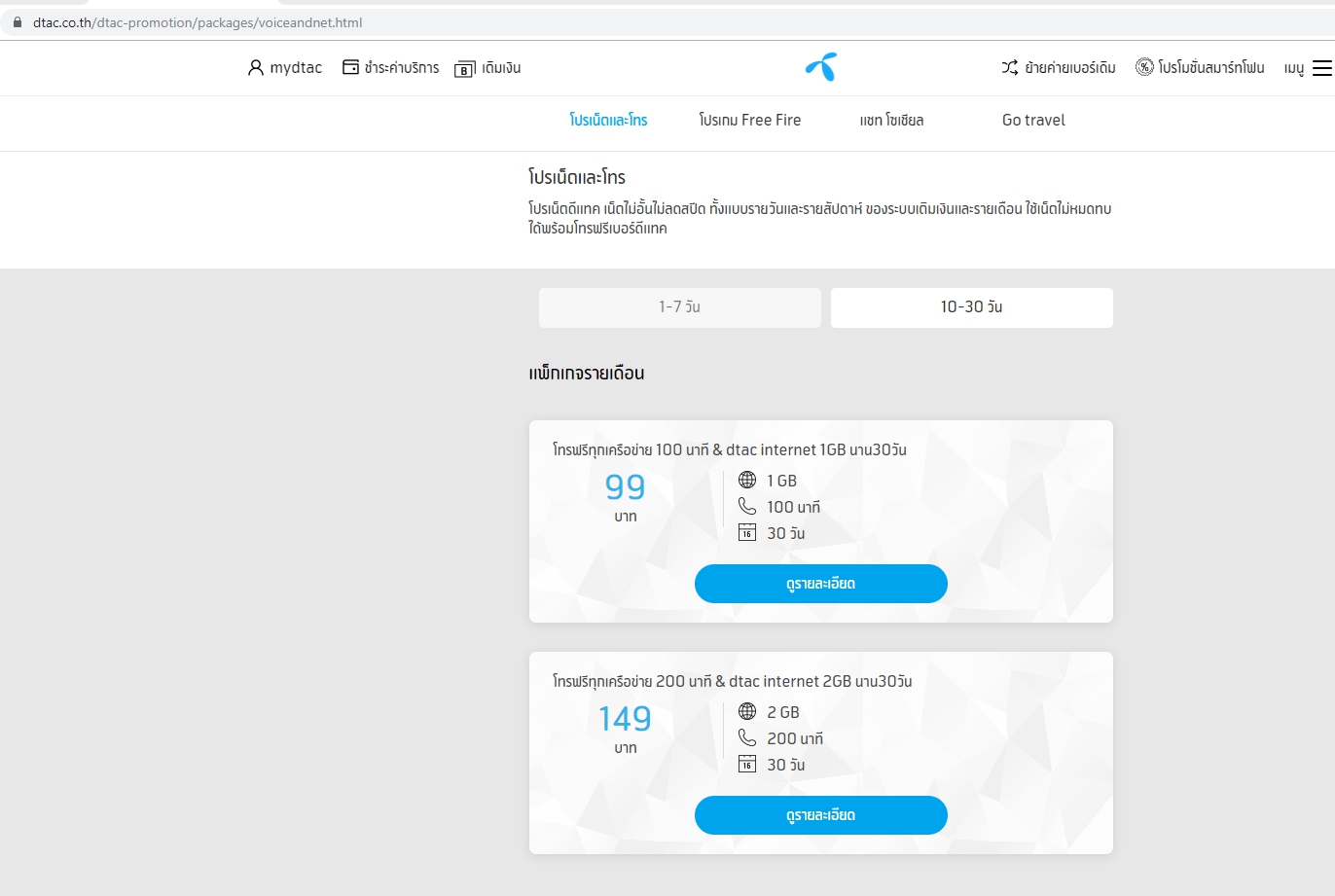This screenshot has width=1335, height=896.
Task: Open the แชท โซเชียล tab
Action: click(892, 121)
